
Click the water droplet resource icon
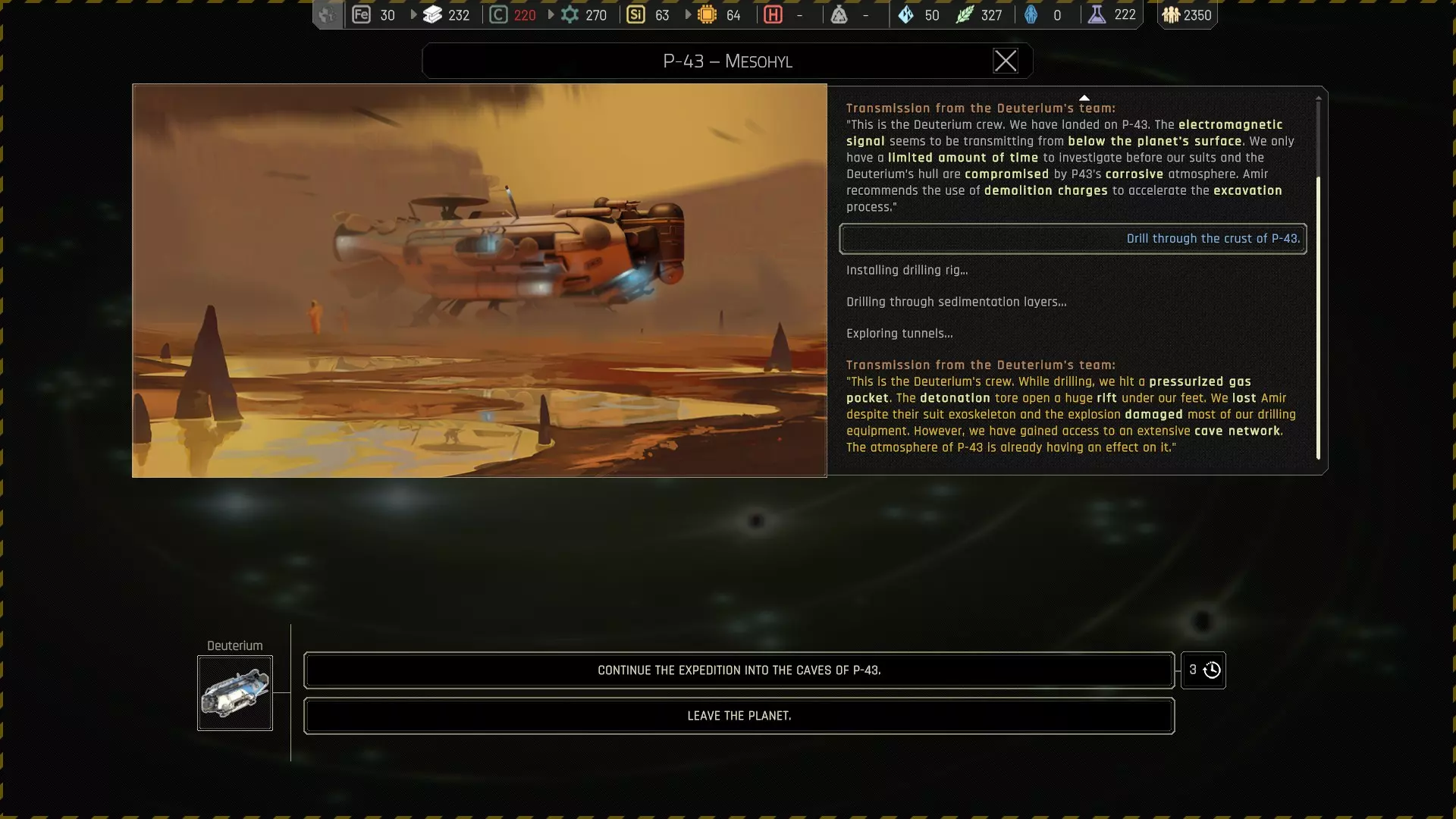(x=1031, y=14)
